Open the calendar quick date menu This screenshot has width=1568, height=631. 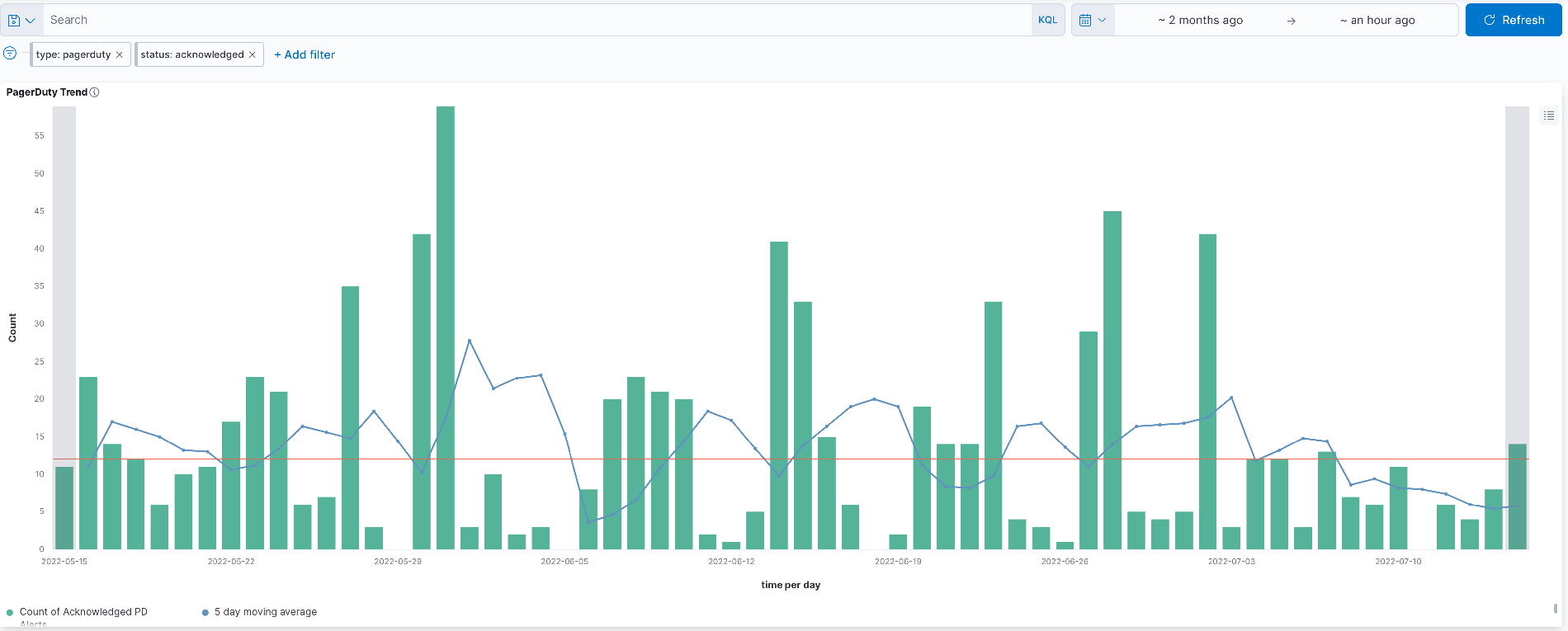tap(1093, 20)
